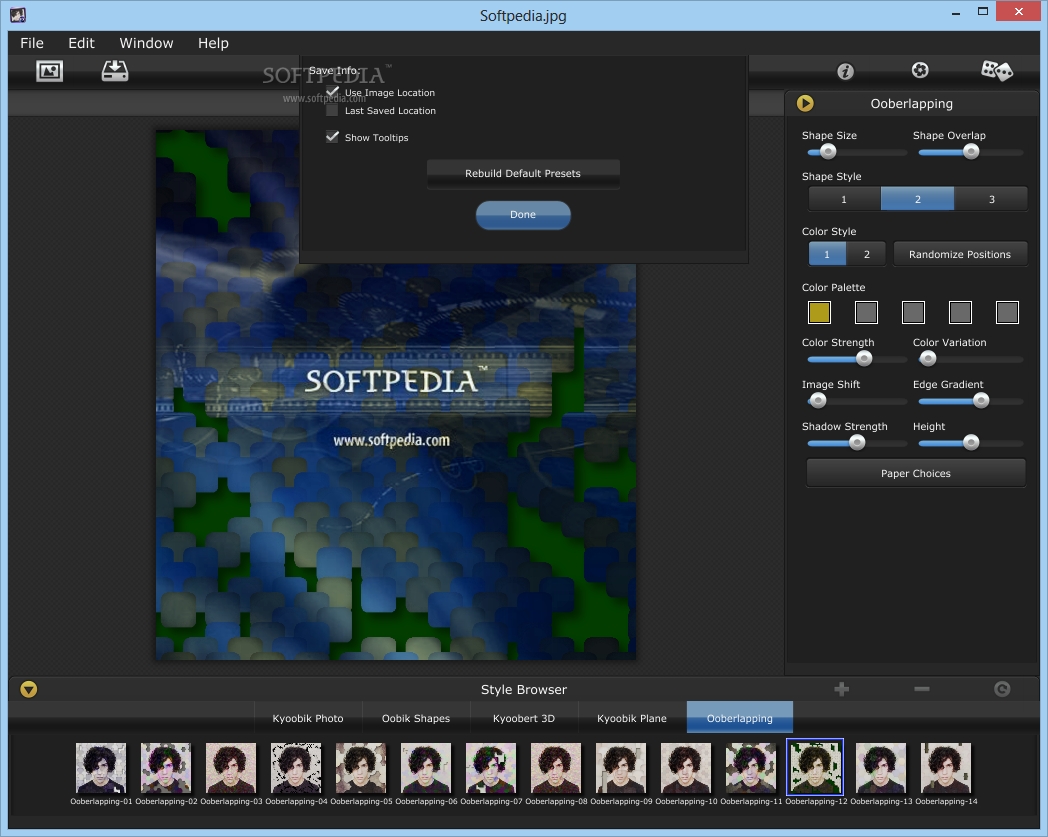This screenshot has width=1048, height=837.
Task: Select Shape Style 3
Action: 991,199
